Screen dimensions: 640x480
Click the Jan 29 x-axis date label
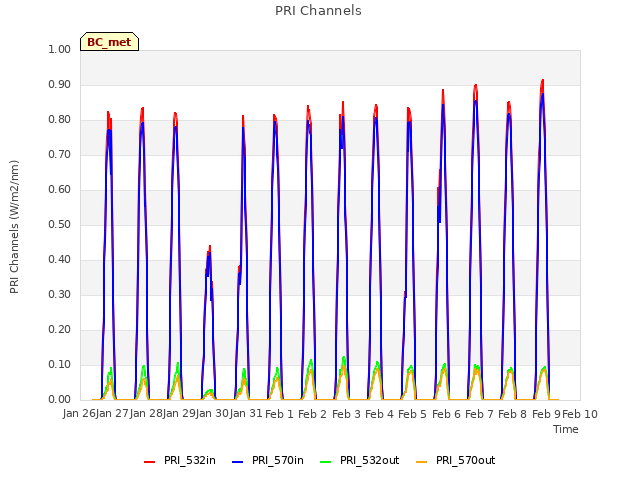pyautogui.click(x=179, y=414)
